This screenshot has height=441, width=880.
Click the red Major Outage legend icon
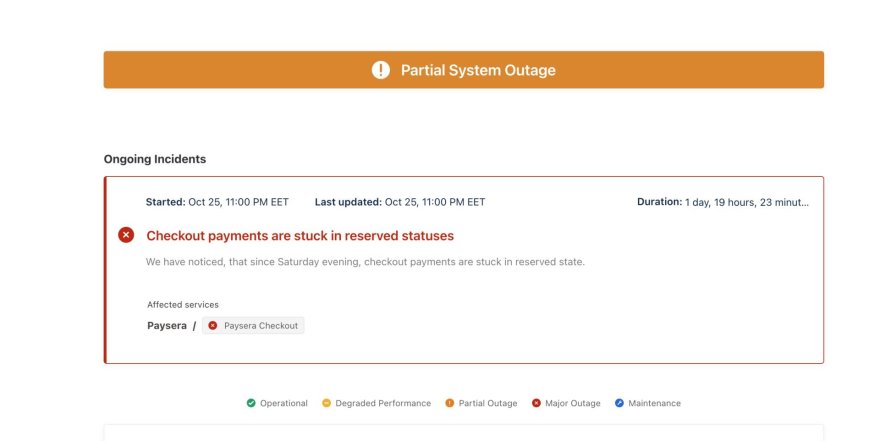click(536, 403)
